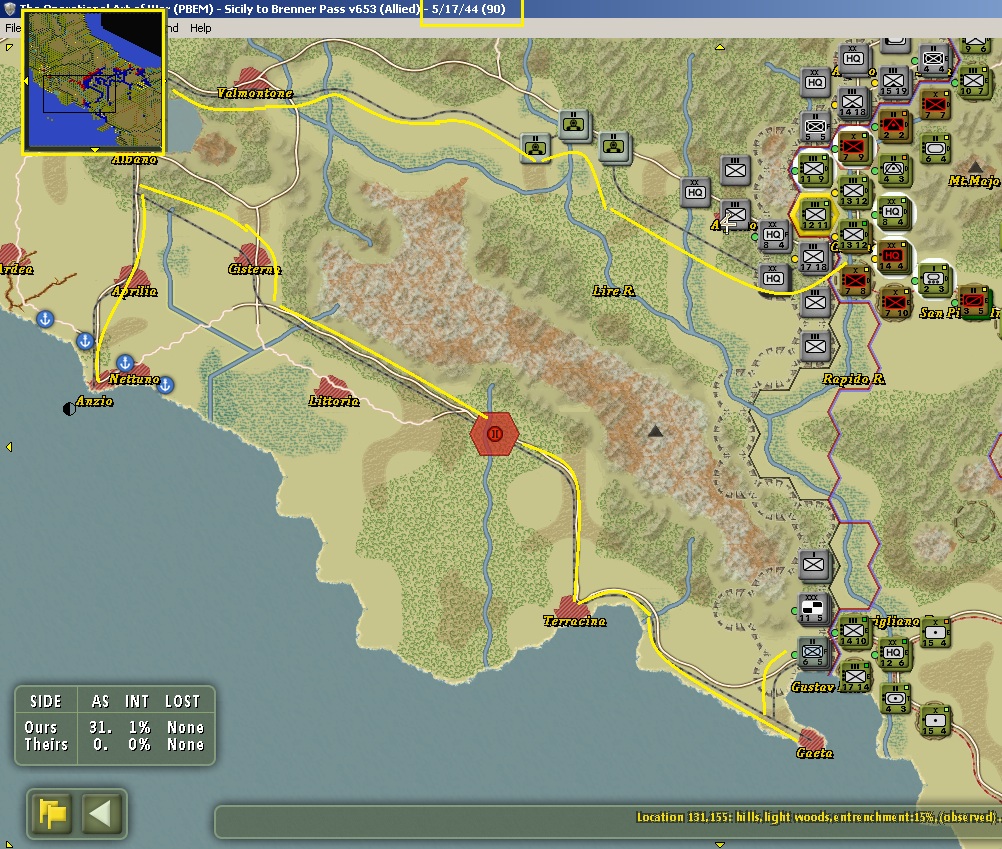
Task: Click the Albano city label
Action: point(134,159)
